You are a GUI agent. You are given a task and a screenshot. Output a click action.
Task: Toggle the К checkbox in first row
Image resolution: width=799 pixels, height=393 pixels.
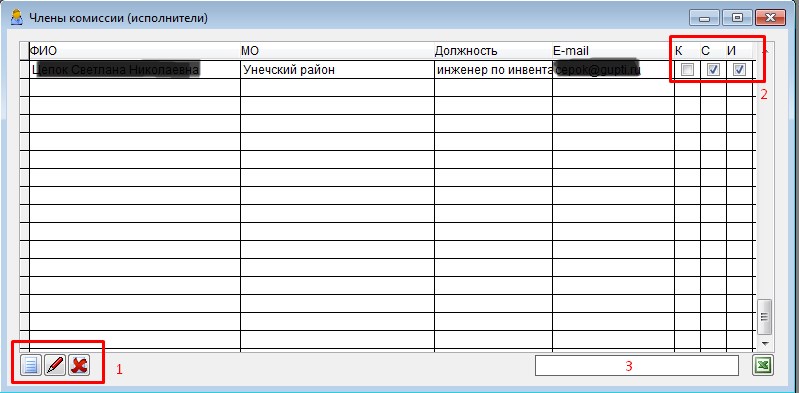[x=687, y=70]
